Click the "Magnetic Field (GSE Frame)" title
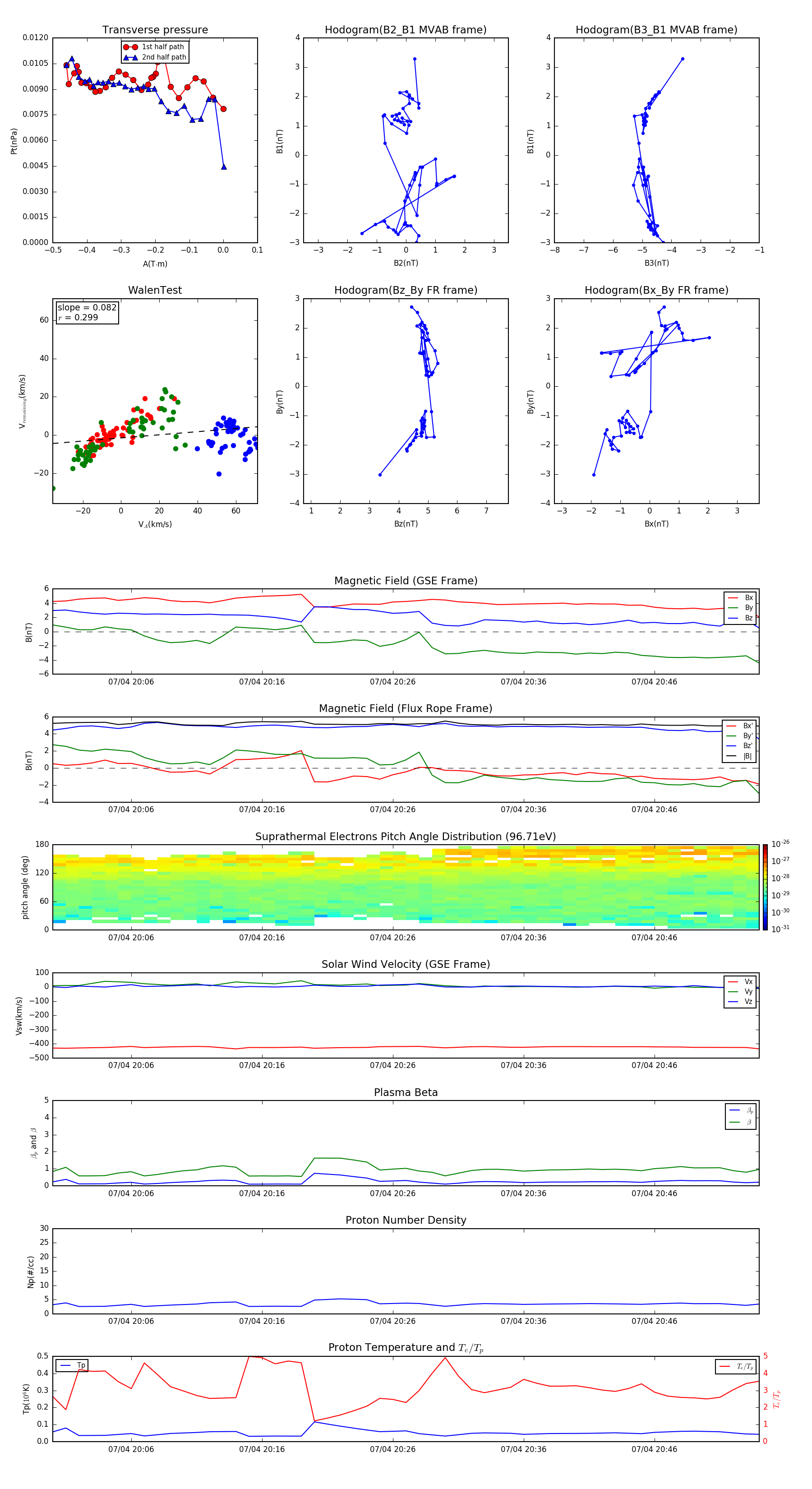The width and height of the screenshot is (812, 1489). pyautogui.click(x=406, y=581)
